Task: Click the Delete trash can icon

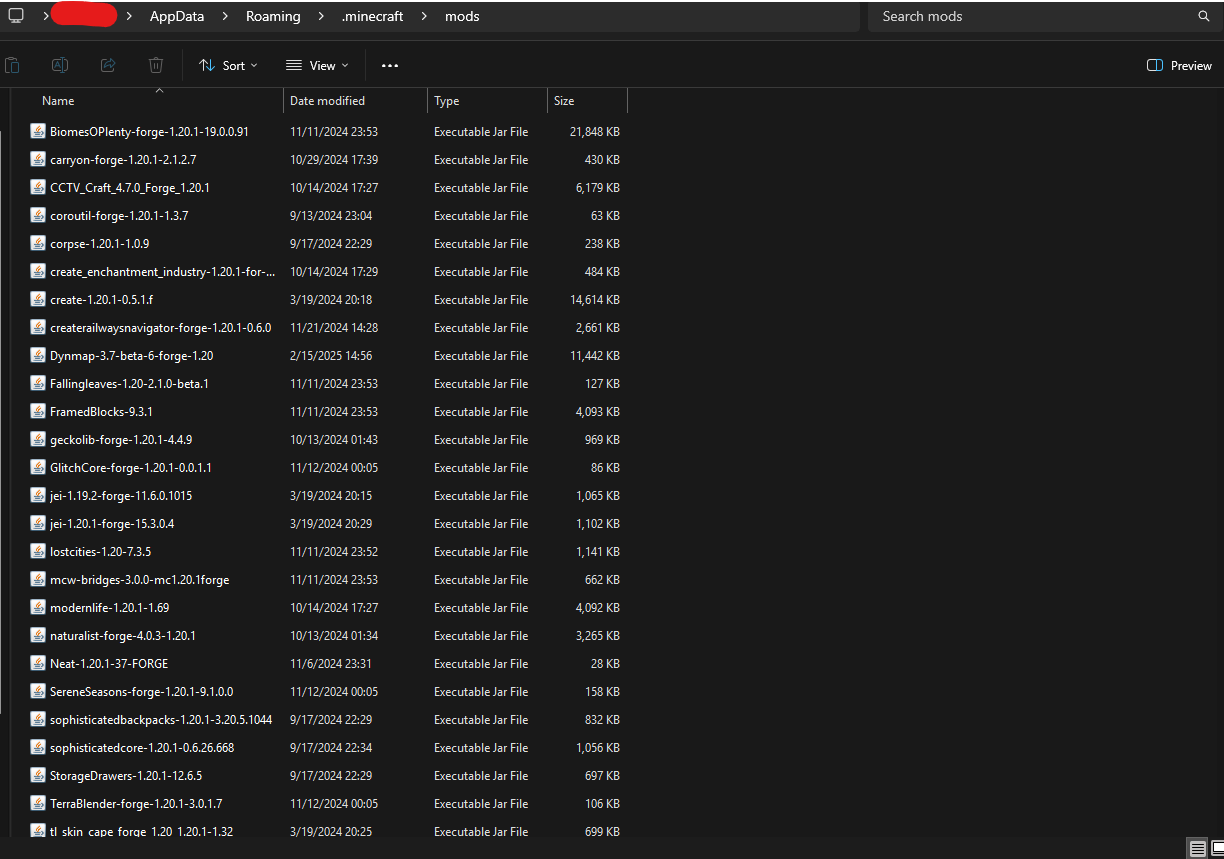Action: [156, 65]
